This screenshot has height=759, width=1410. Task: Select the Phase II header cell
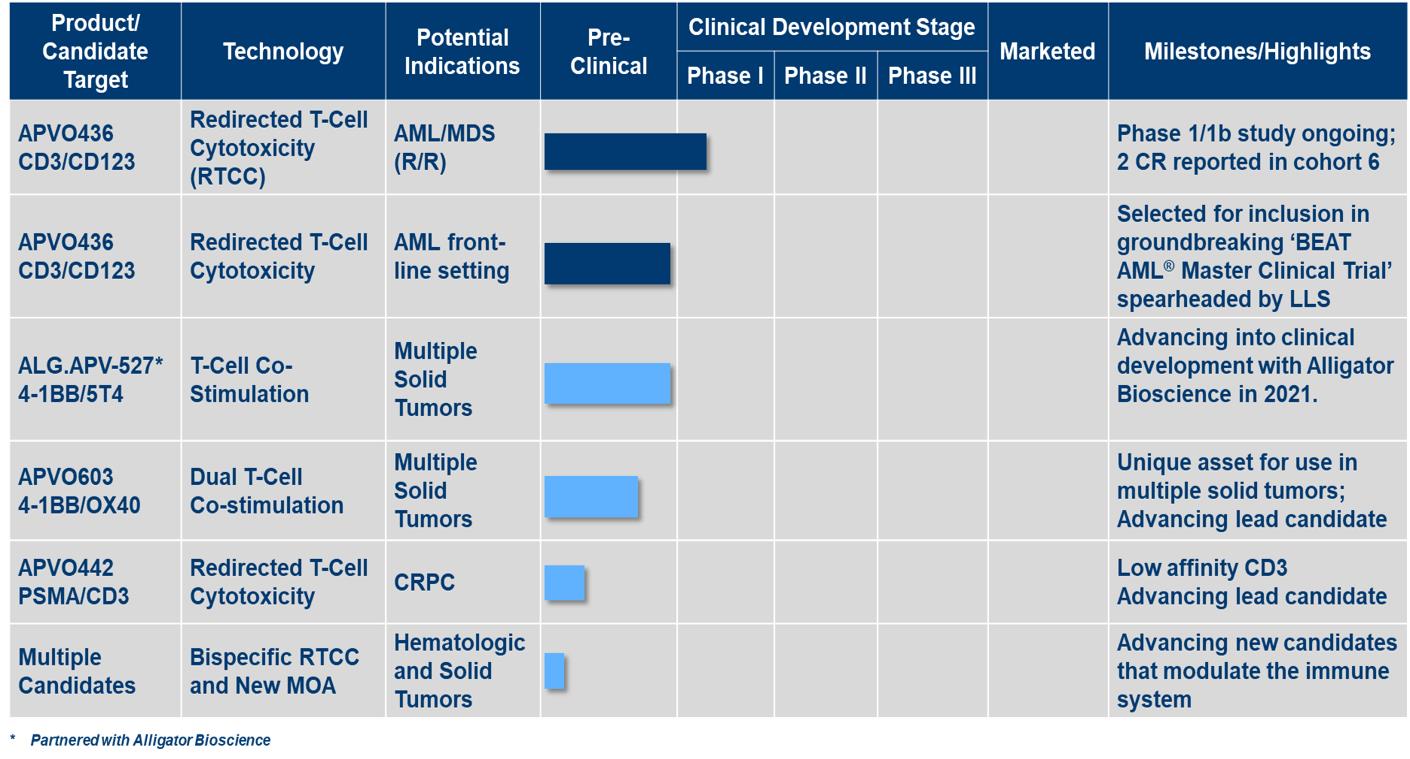click(x=825, y=76)
